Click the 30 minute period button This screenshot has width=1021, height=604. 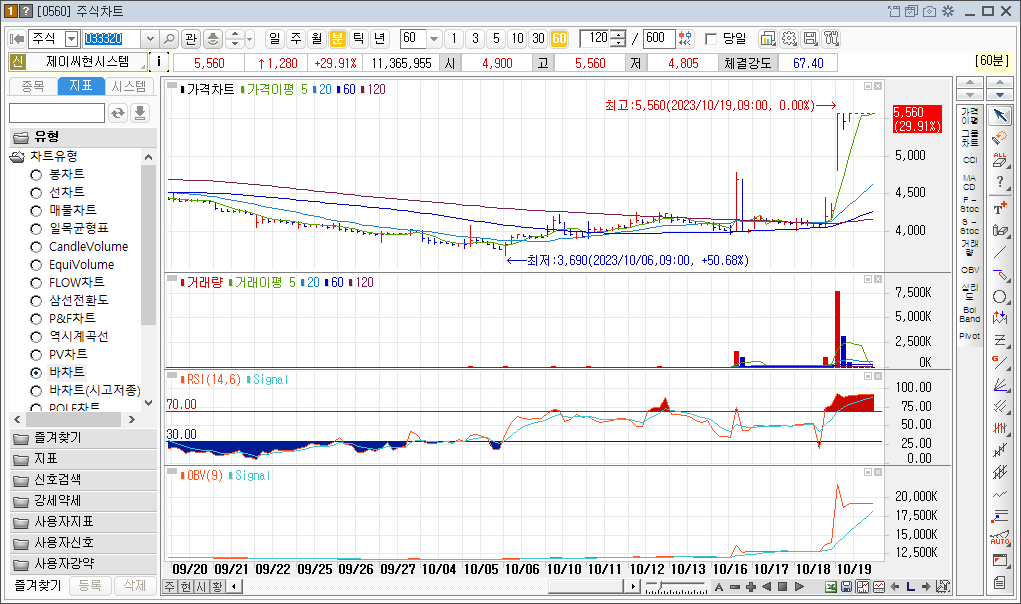tap(538, 38)
